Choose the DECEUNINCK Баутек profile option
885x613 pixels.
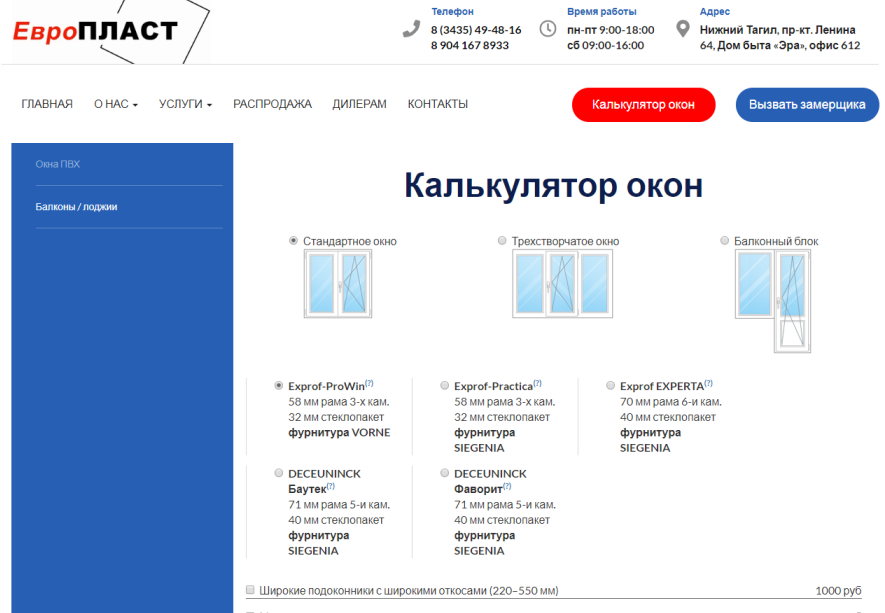click(279, 473)
